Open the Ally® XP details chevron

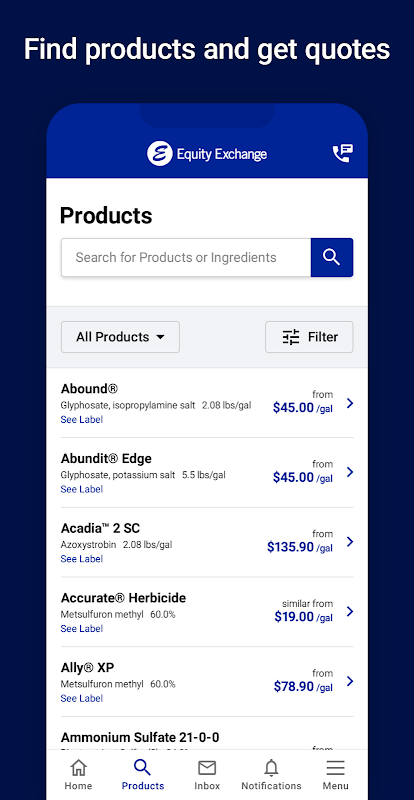tap(350, 681)
